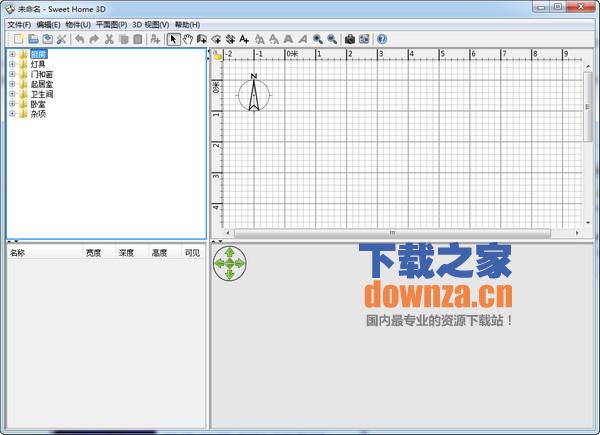The width and height of the screenshot is (600, 435).
Task: Expand the 起居室 category node
Action: coord(12,84)
